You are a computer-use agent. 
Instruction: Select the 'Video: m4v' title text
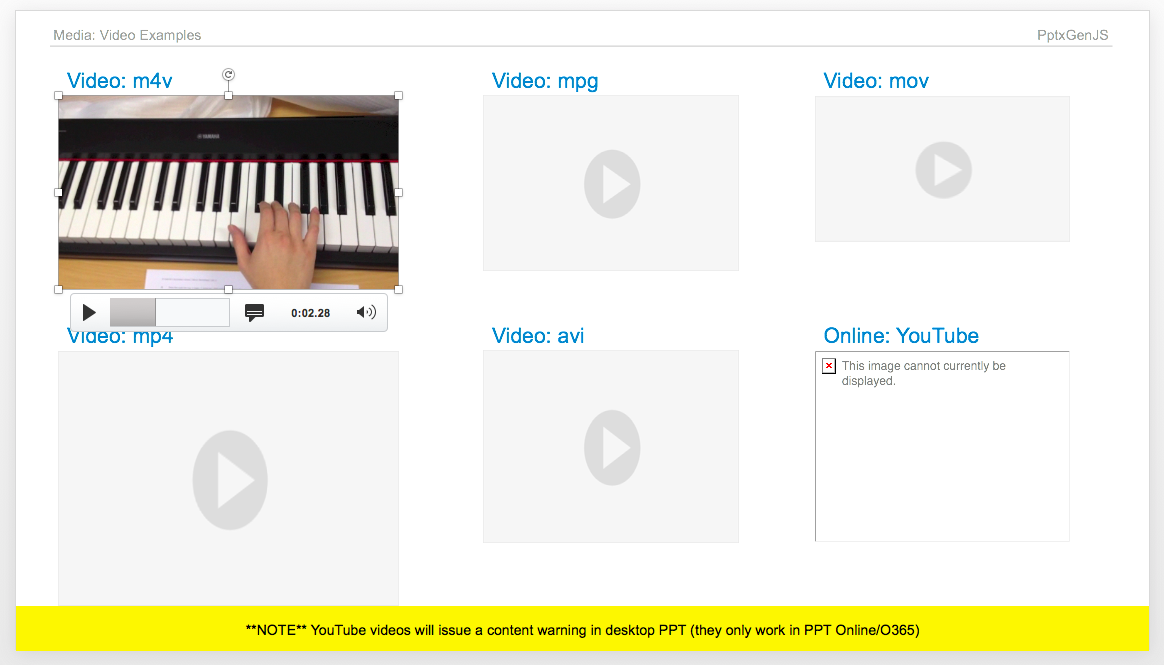pyautogui.click(x=119, y=80)
